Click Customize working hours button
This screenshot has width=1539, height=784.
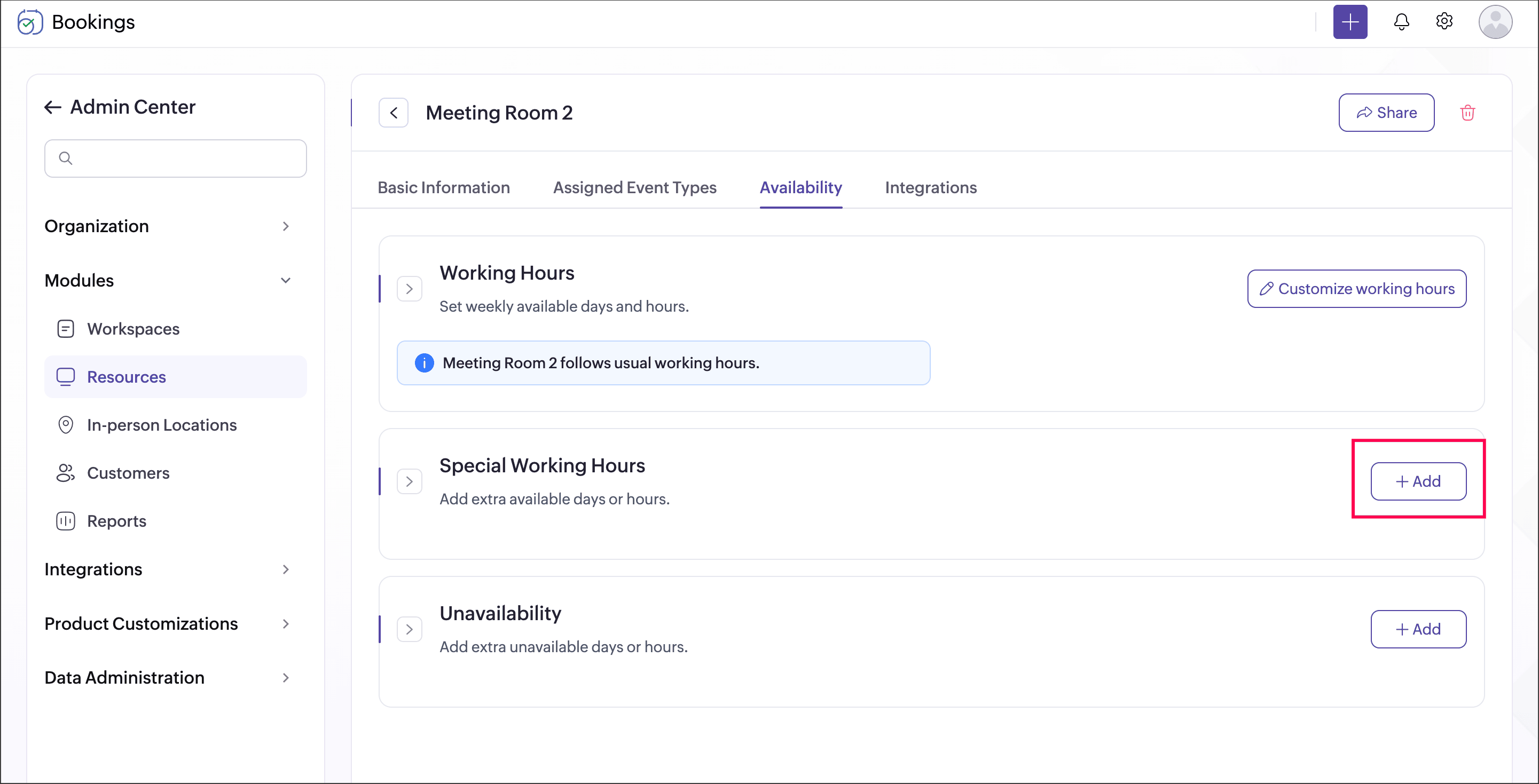(x=1356, y=289)
